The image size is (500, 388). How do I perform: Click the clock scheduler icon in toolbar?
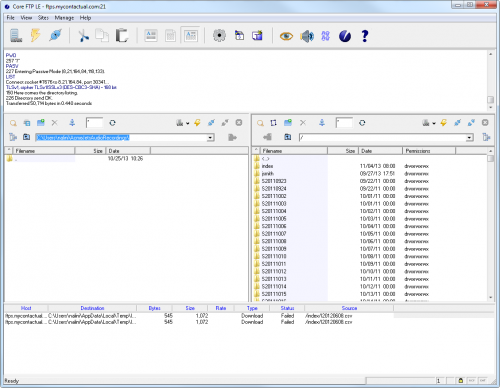click(x=345, y=36)
